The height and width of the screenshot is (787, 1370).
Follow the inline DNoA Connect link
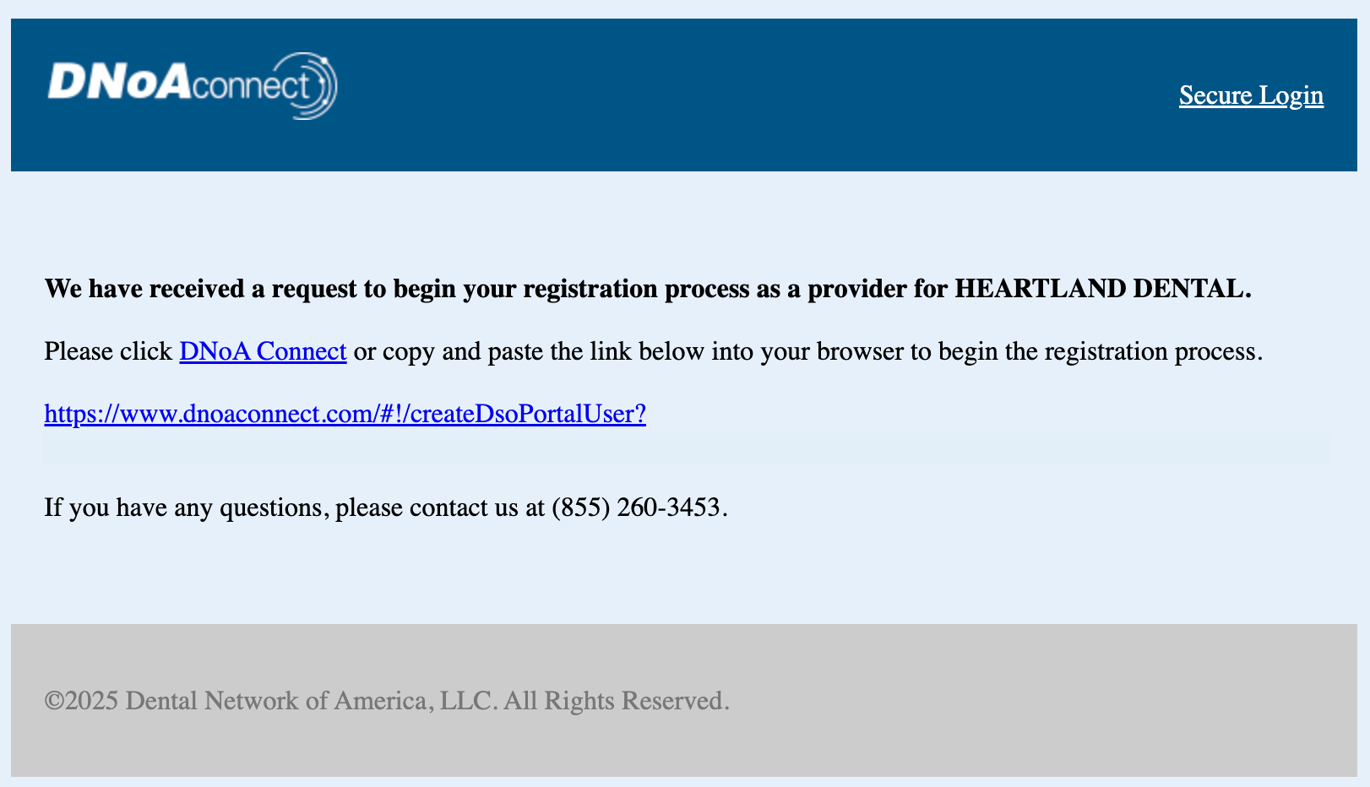pyautogui.click(x=263, y=352)
